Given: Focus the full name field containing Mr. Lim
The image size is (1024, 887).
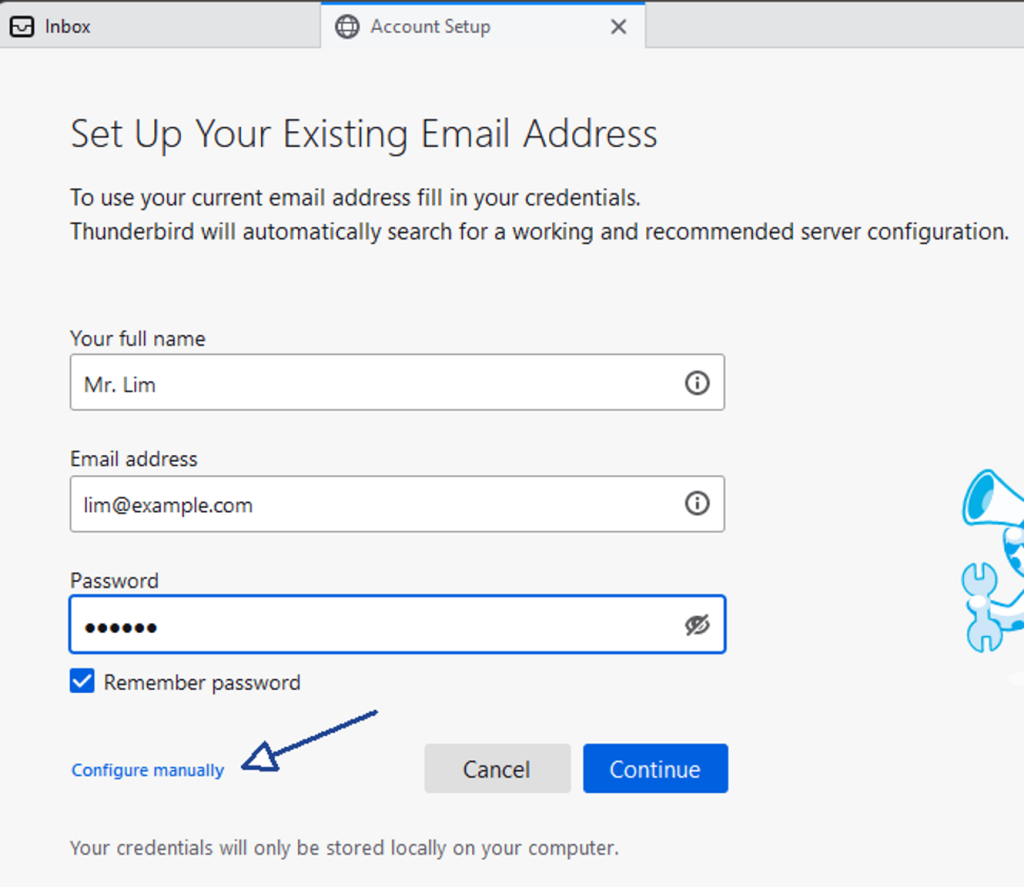Looking at the screenshot, I should (x=370, y=383).
